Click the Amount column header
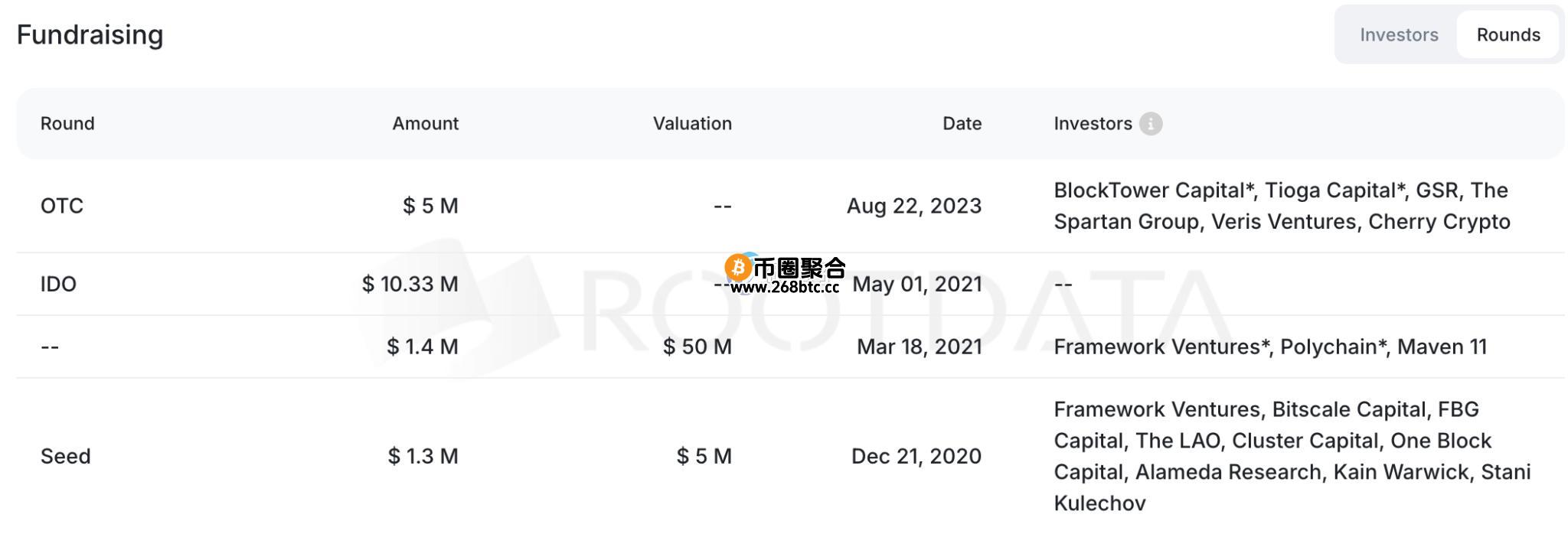The height and width of the screenshot is (547, 1568). [x=425, y=123]
